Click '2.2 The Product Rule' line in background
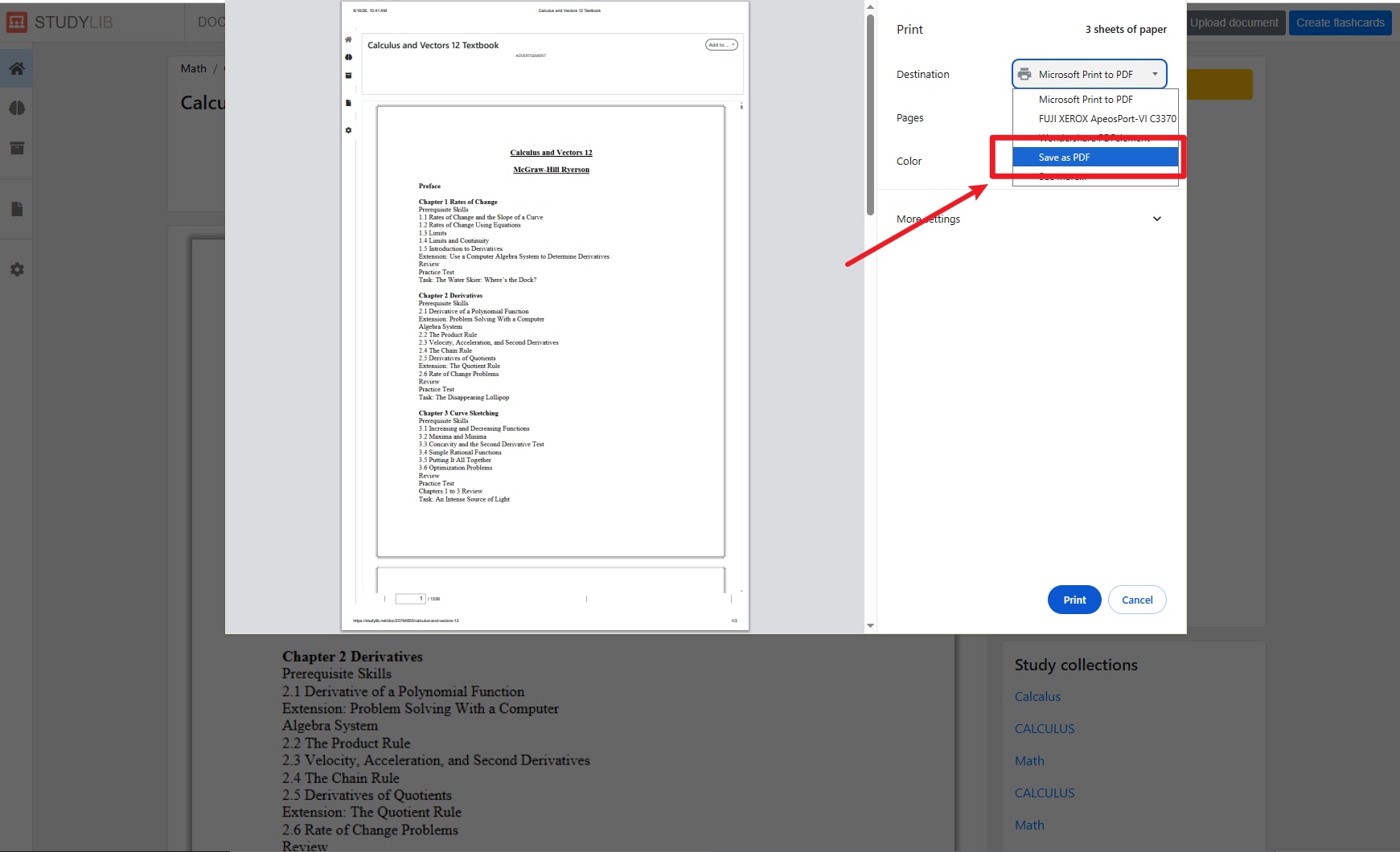The height and width of the screenshot is (852, 1400). [x=346, y=743]
